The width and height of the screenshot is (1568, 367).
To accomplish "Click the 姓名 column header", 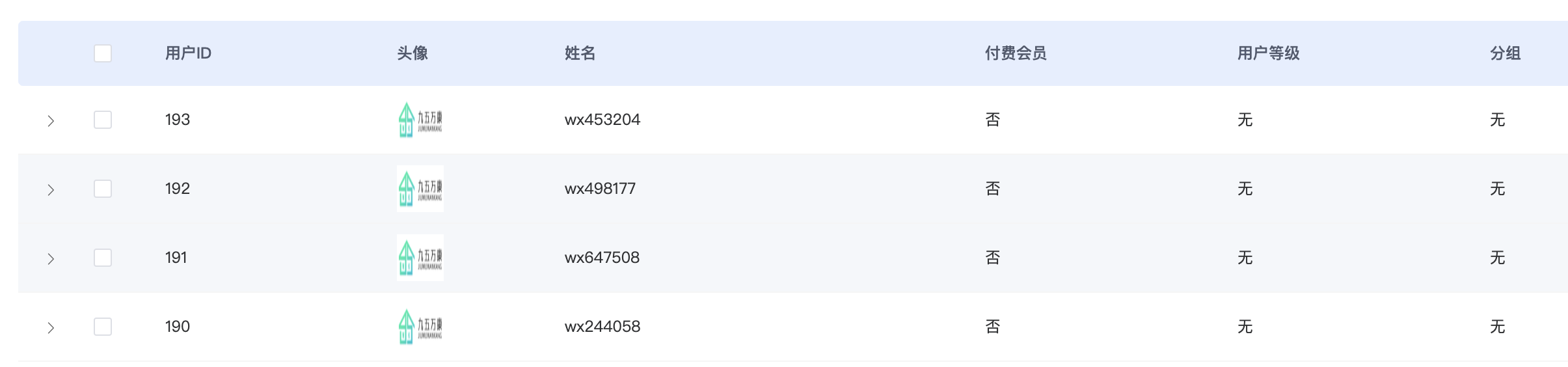I will pyautogui.click(x=580, y=53).
